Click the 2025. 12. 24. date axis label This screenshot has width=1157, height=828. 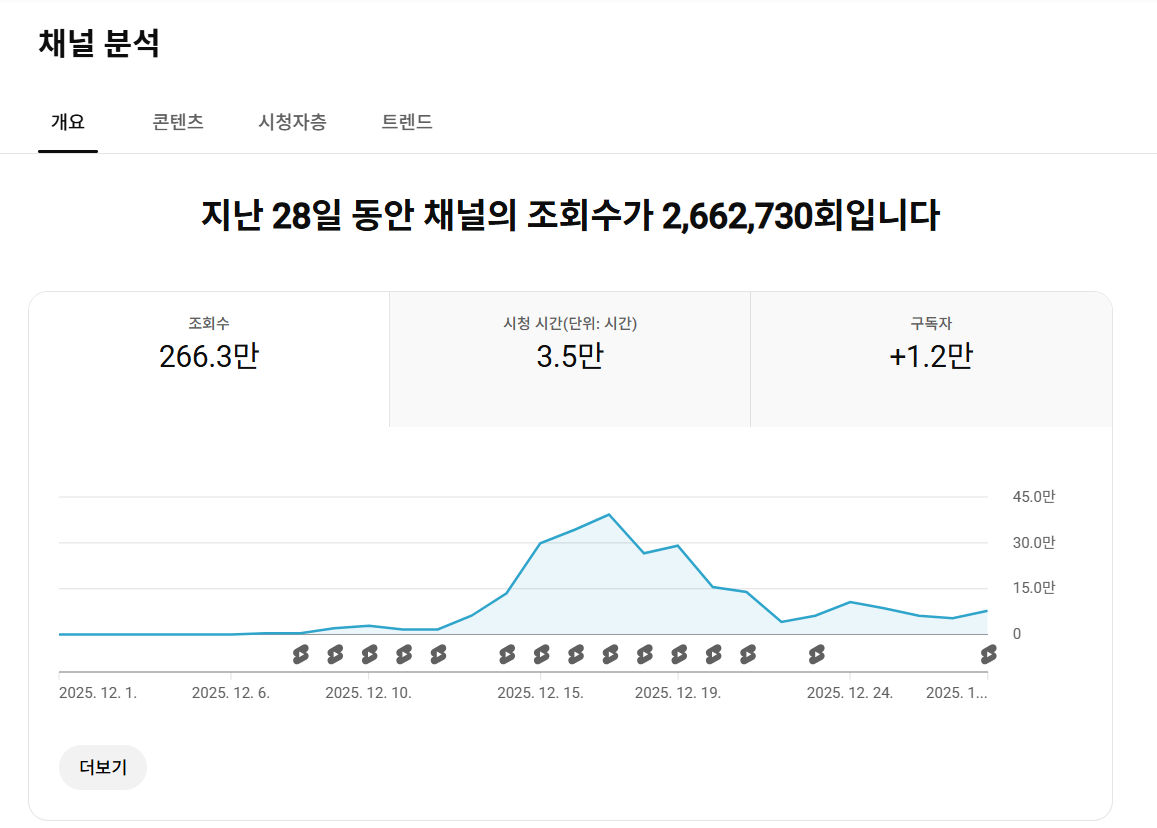click(x=850, y=693)
